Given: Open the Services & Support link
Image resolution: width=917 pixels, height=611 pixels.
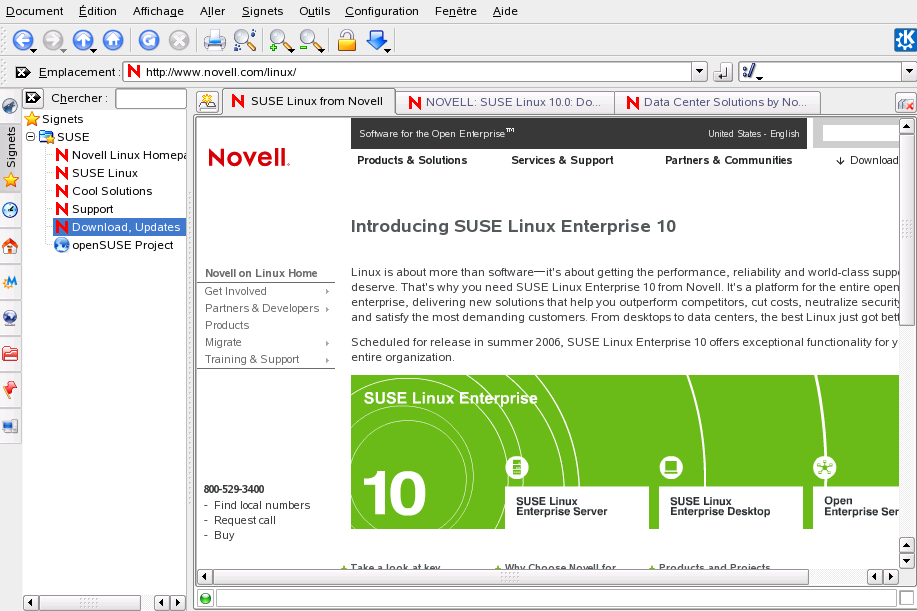Looking at the screenshot, I should tap(562, 160).
